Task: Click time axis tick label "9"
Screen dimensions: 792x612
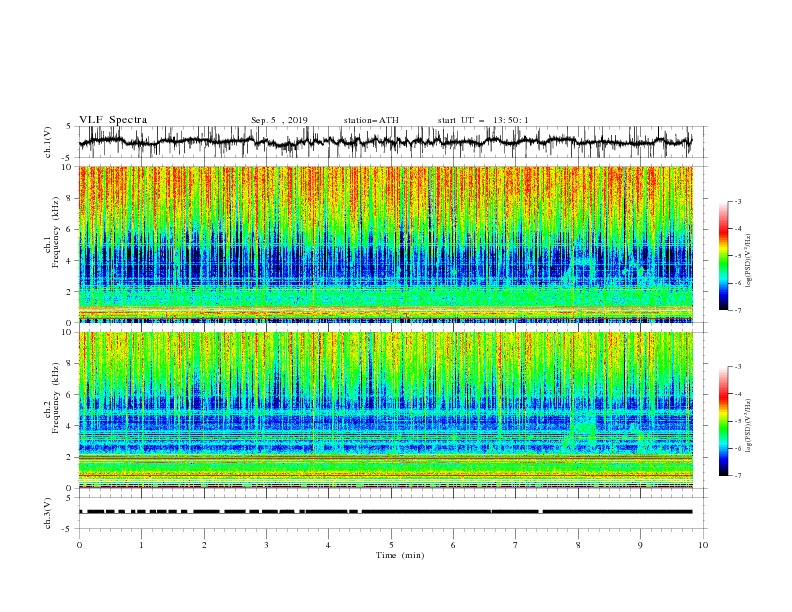Action: click(x=640, y=545)
